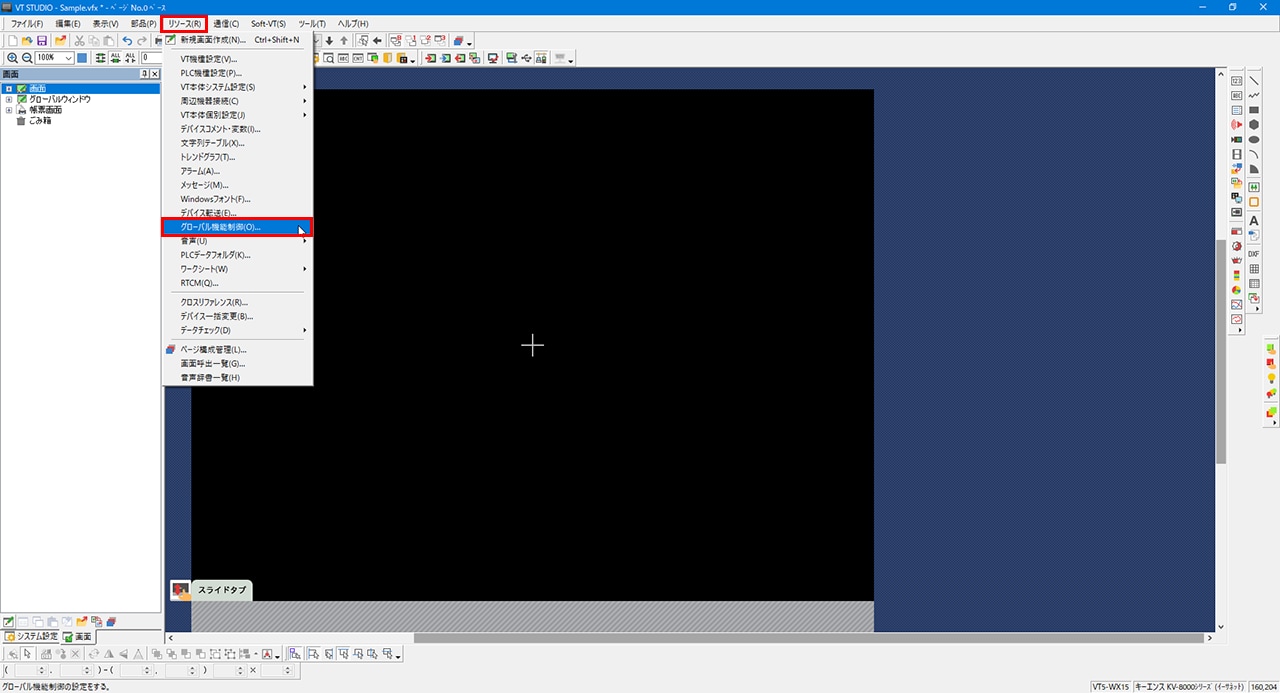1280x693 pixels.
Task: Select the text 'A' drawing tool
Action: (x=1254, y=221)
